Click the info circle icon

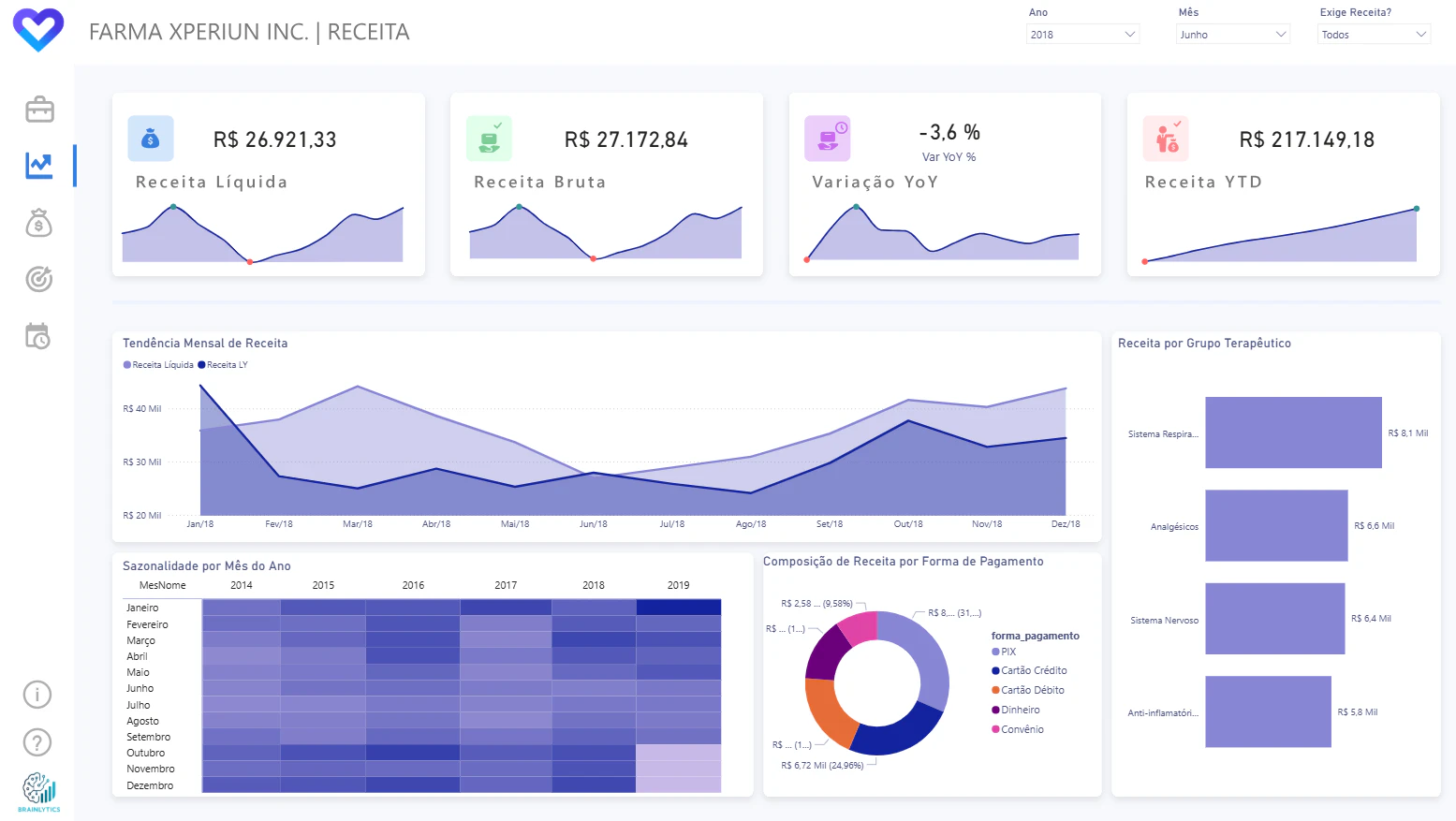[x=37, y=695]
